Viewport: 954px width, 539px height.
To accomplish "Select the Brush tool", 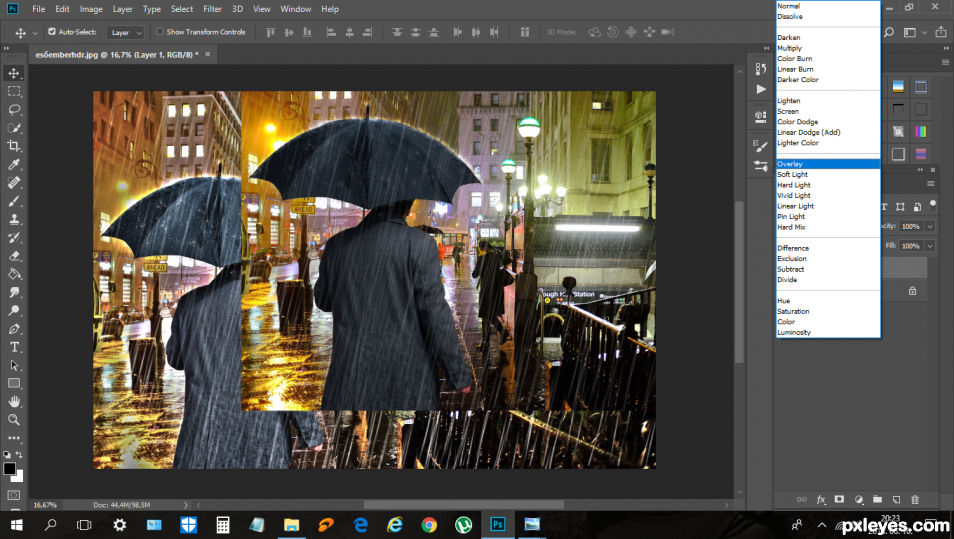I will [13, 201].
